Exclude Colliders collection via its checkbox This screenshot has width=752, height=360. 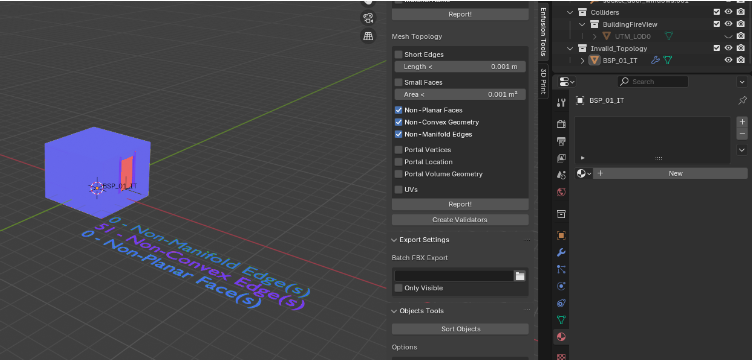pos(717,12)
